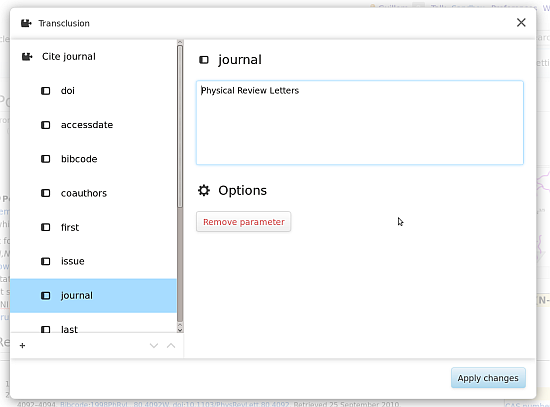The image size is (550, 407).
Task: Select the bibcode parameter
Action: pos(93,159)
